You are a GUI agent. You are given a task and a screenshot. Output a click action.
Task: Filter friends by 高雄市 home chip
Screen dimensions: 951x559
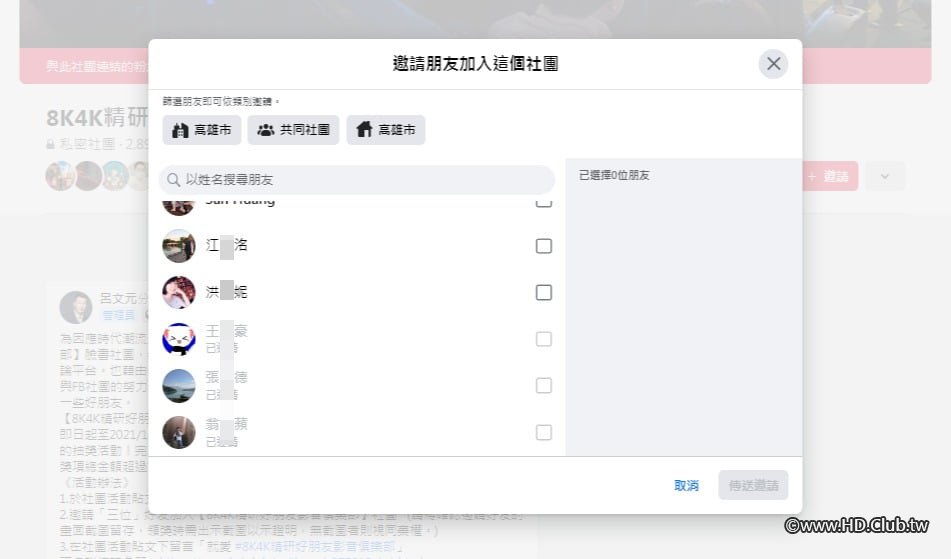pyautogui.click(x=386, y=130)
